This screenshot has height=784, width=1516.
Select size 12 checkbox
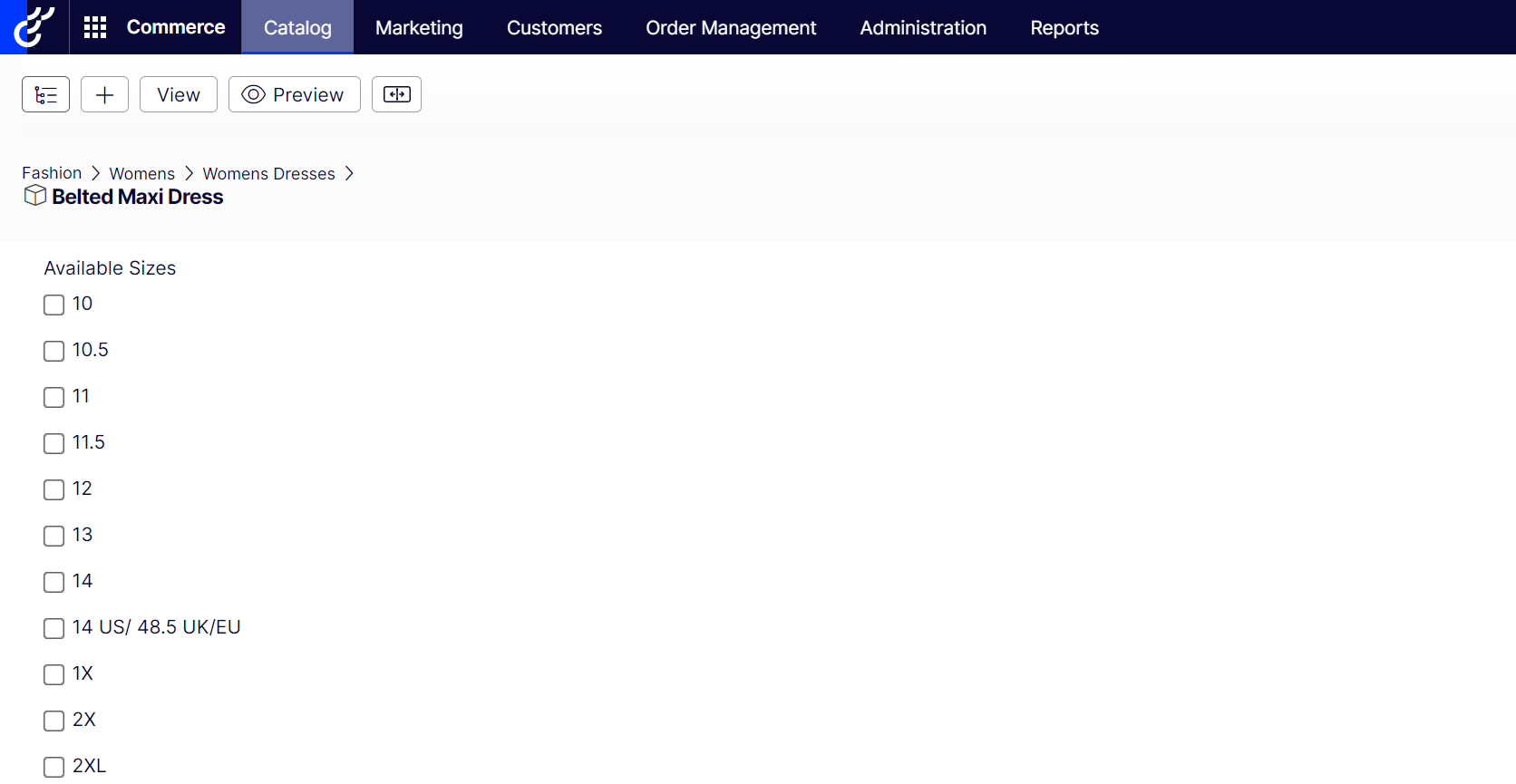tap(54, 489)
